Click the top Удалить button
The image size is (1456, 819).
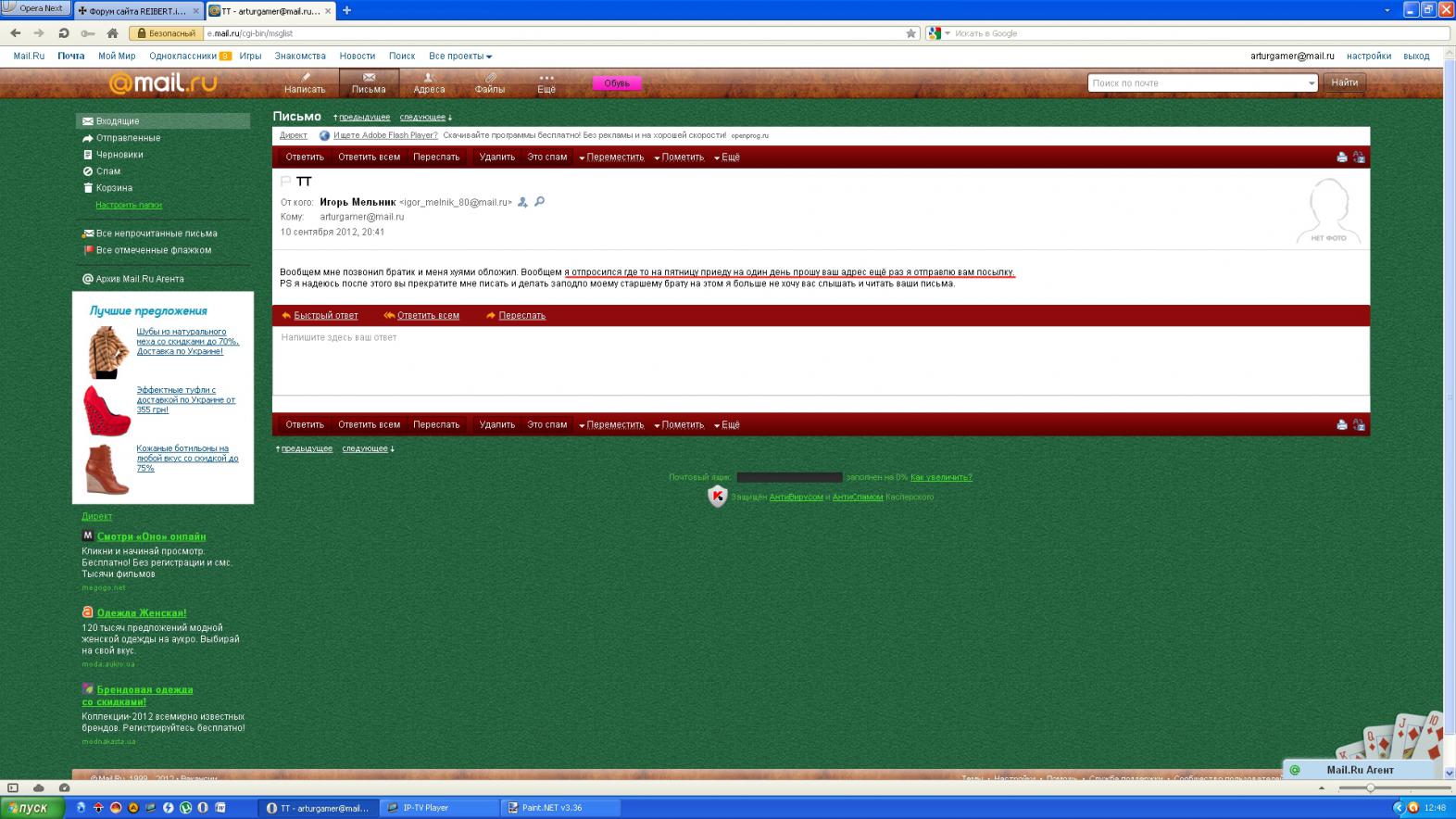pos(497,157)
